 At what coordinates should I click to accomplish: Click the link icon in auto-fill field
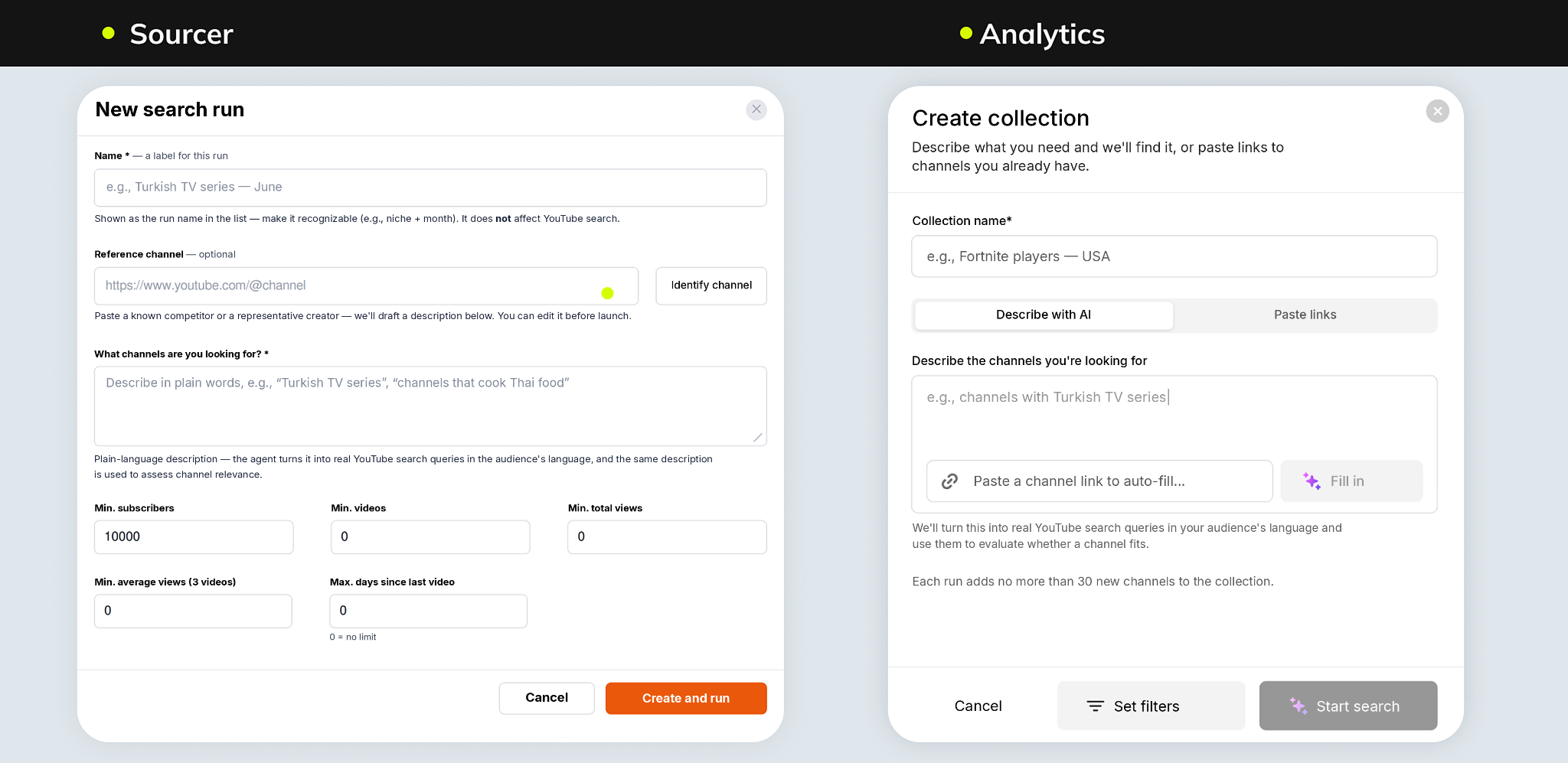949,481
